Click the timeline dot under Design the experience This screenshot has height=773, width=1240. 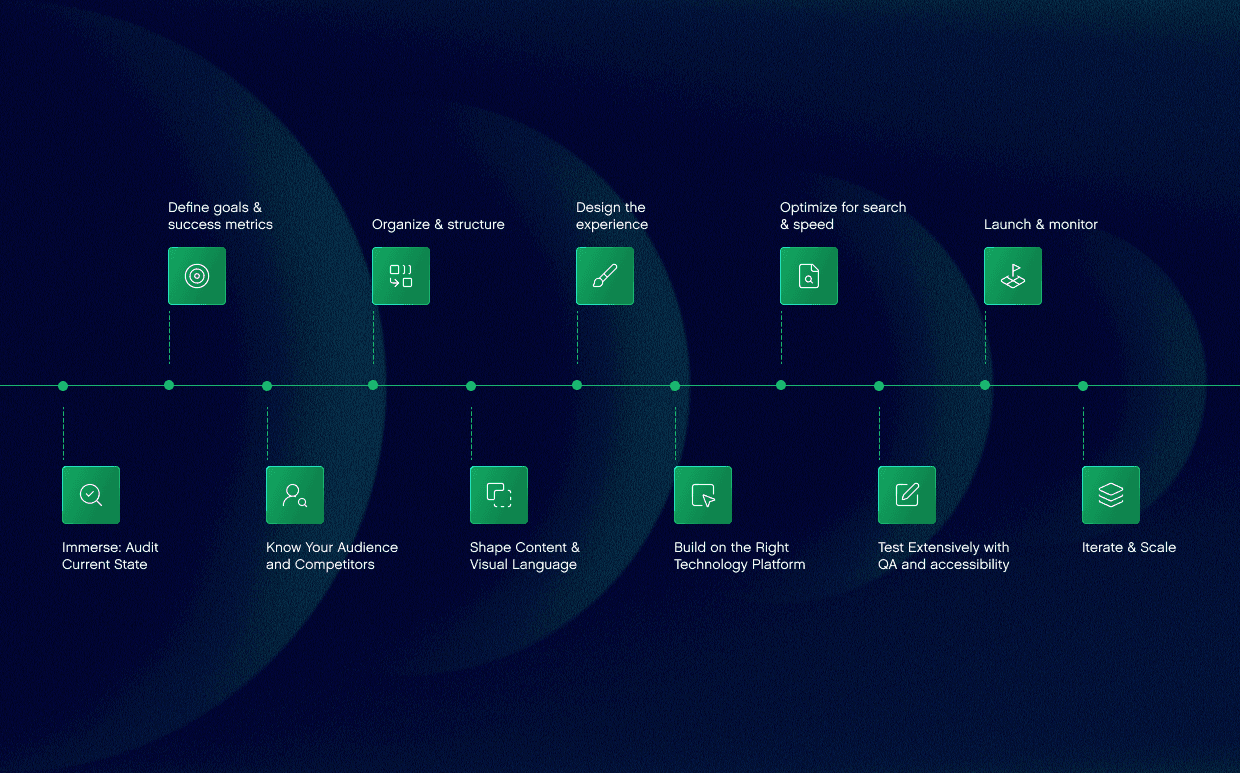[577, 385]
